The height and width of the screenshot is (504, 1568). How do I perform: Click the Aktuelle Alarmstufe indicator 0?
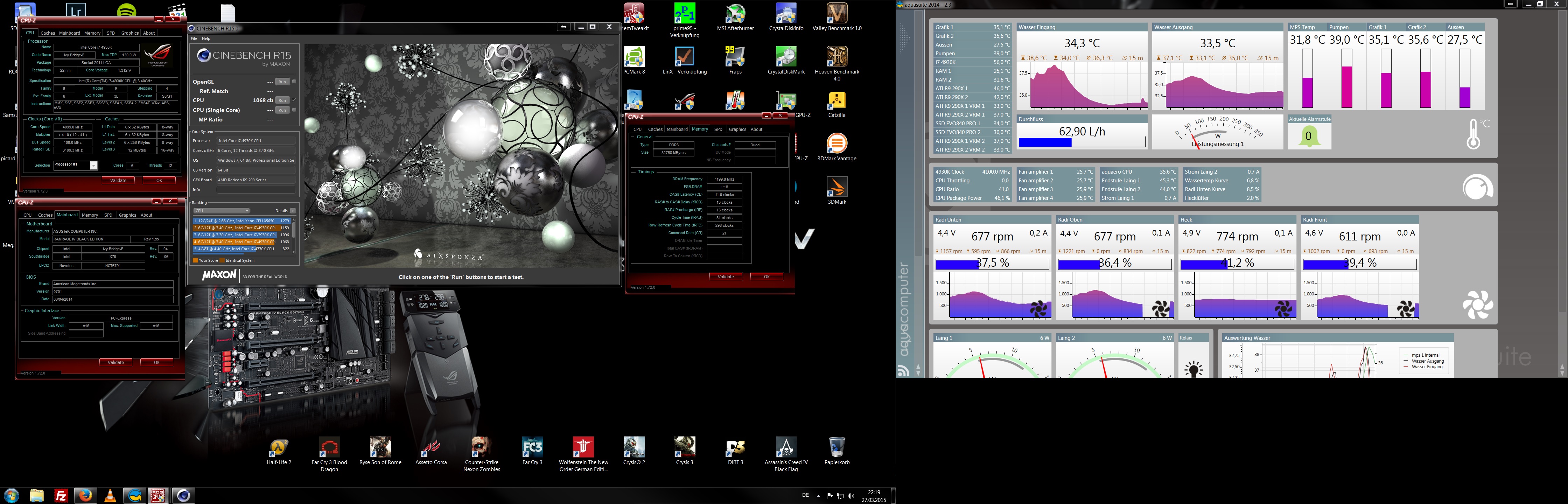pyautogui.click(x=1309, y=136)
